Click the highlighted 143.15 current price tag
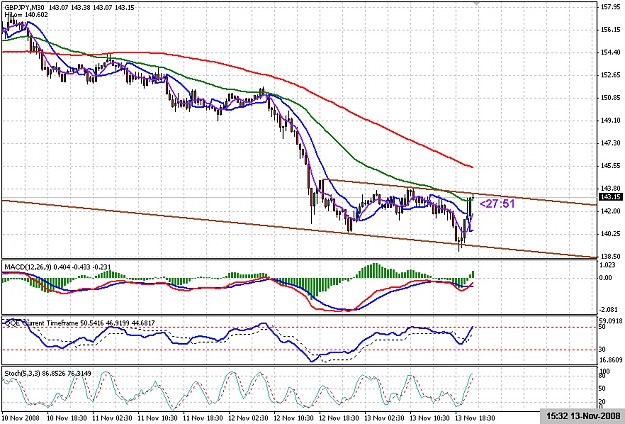Screen dimensions: 625x424 (x=611, y=197)
